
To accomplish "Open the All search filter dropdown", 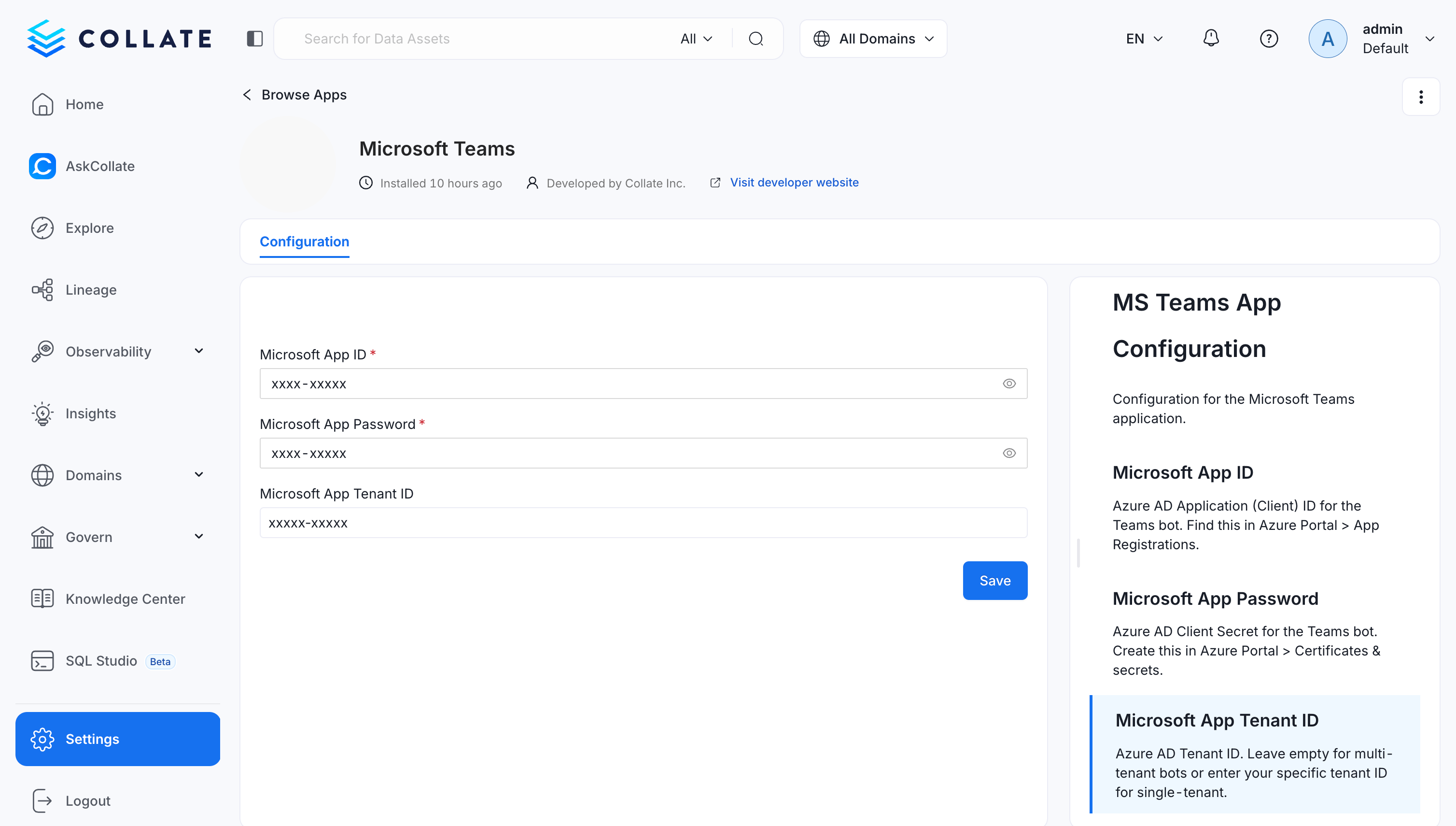I will click(x=696, y=39).
